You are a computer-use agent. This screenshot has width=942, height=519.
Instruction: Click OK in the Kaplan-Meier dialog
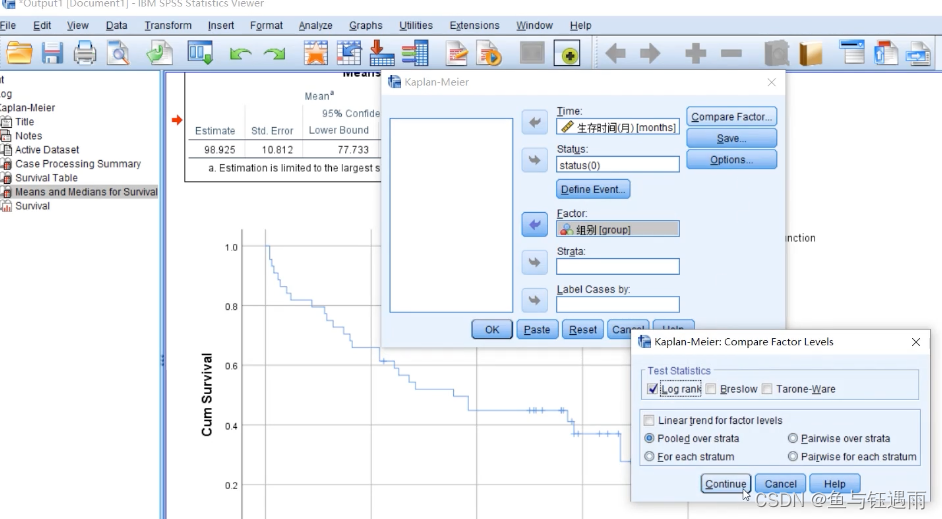coord(492,329)
